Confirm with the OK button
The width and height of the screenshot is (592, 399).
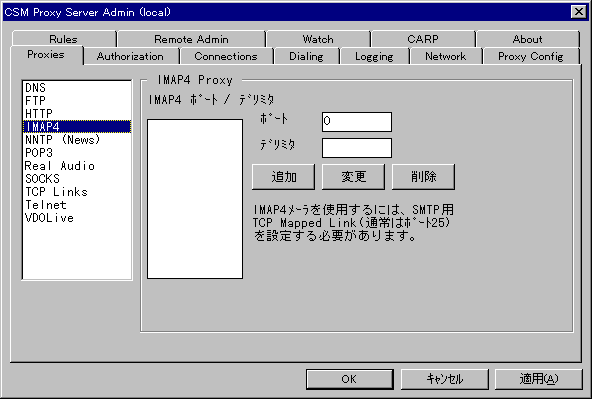point(350,379)
